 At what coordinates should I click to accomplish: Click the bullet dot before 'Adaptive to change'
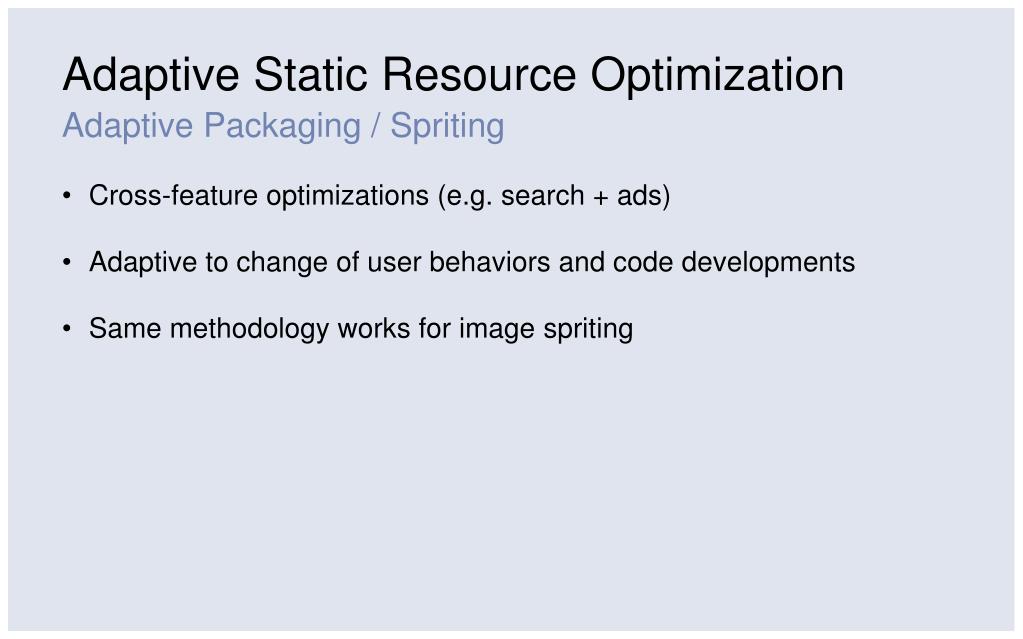[67, 262]
